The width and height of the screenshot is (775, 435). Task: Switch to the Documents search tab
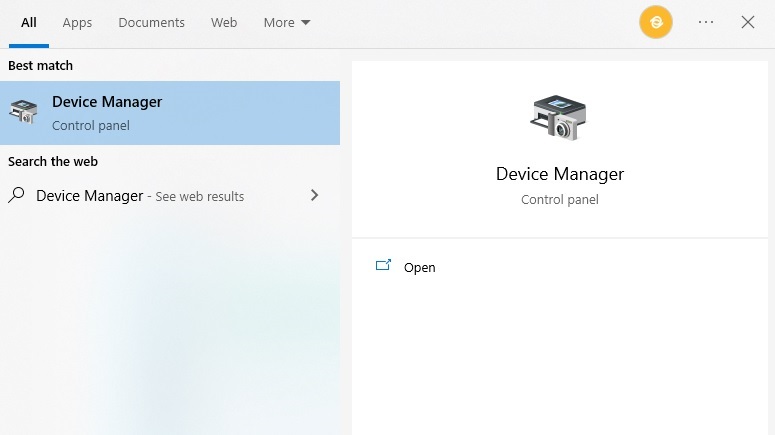pos(151,23)
